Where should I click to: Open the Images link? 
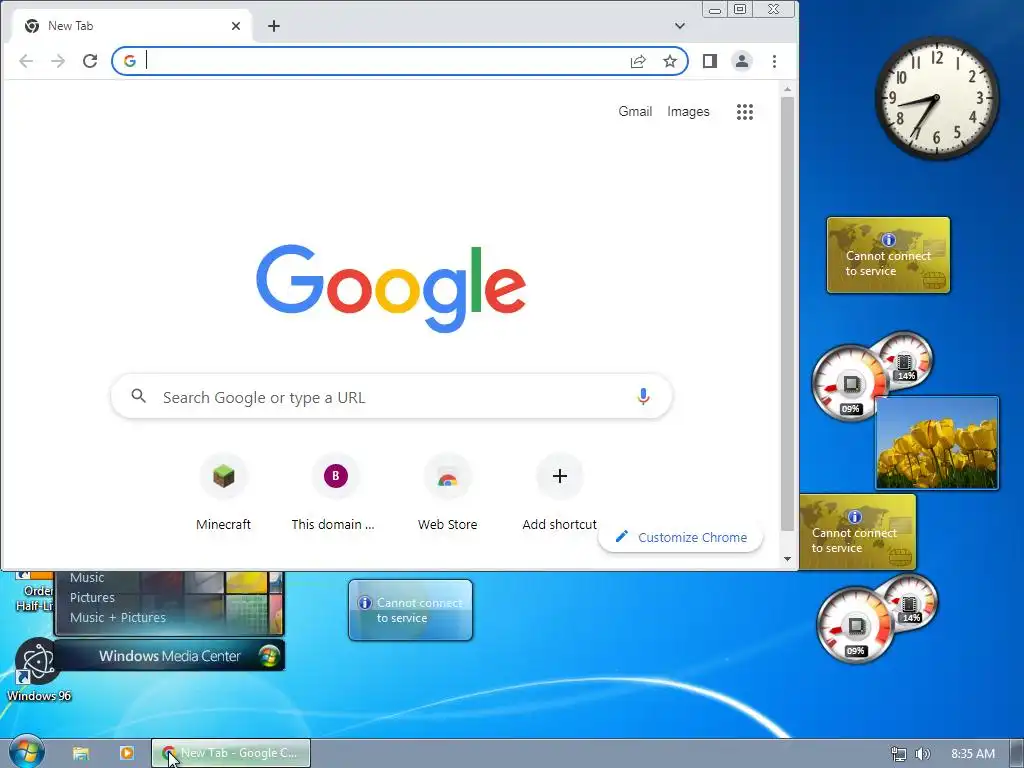688,112
